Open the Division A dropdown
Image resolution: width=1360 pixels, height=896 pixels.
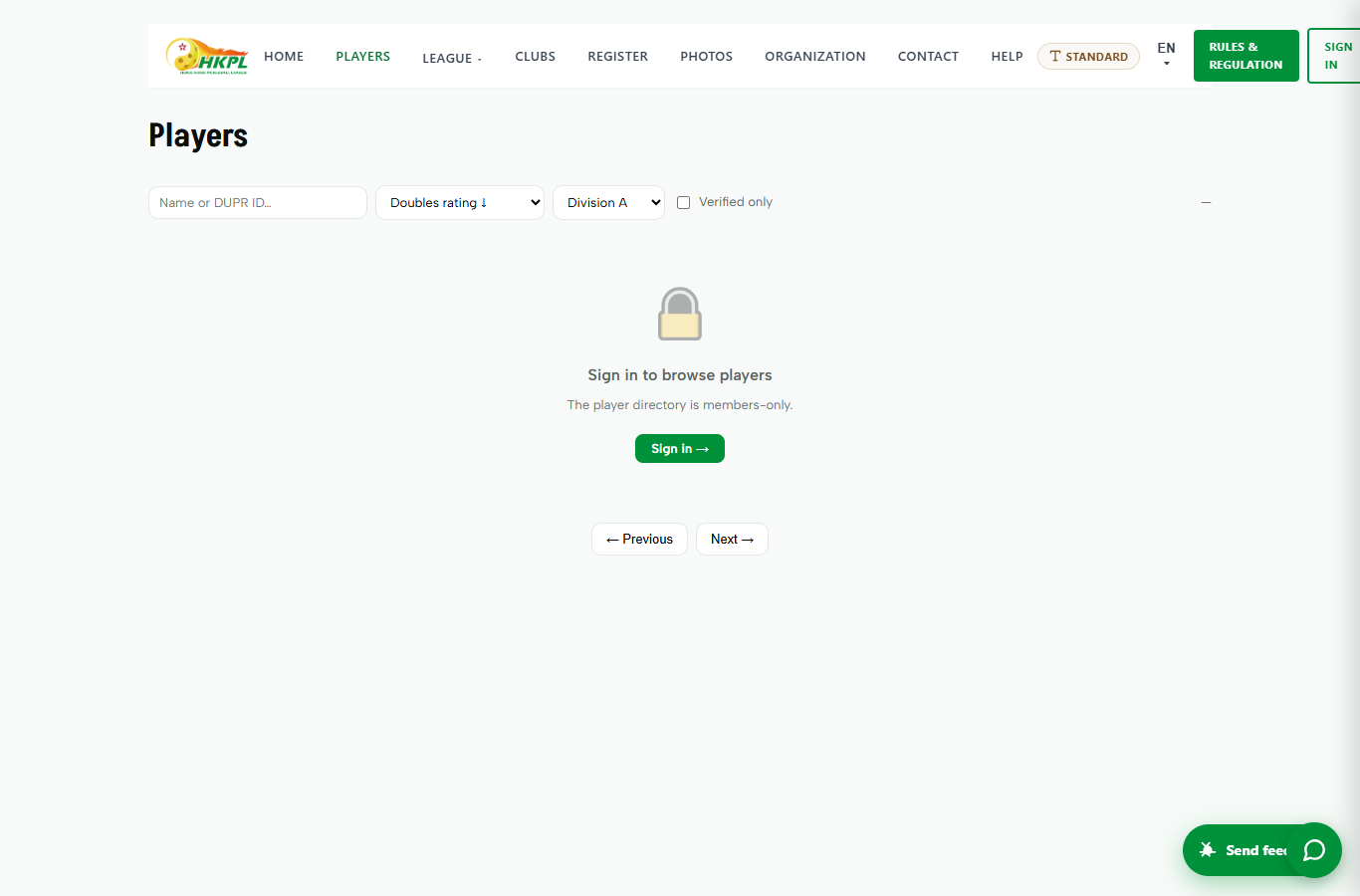point(608,202)
